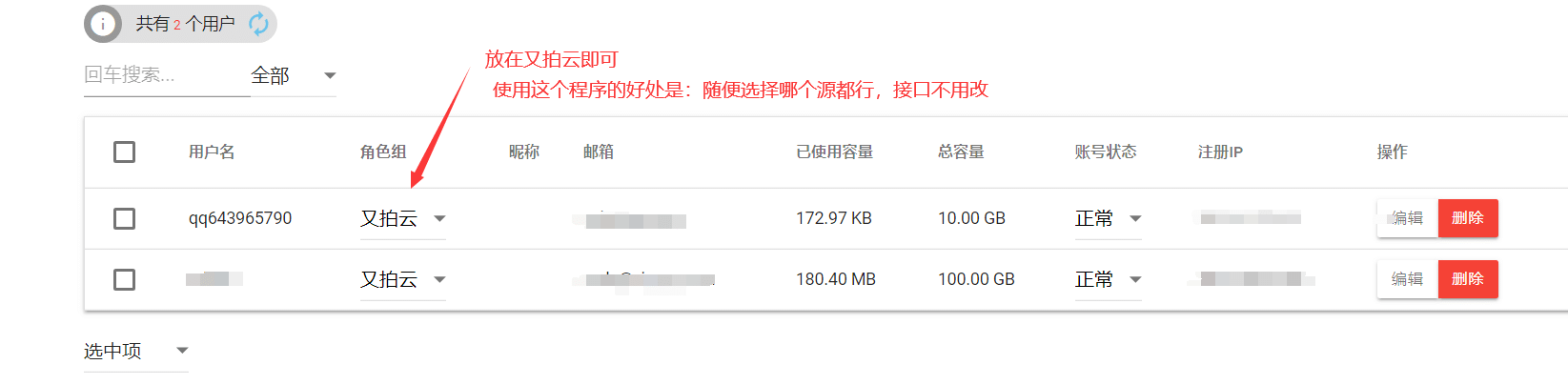
Task: Click the 总容量 column header
Action: click(x=961, y=152)
